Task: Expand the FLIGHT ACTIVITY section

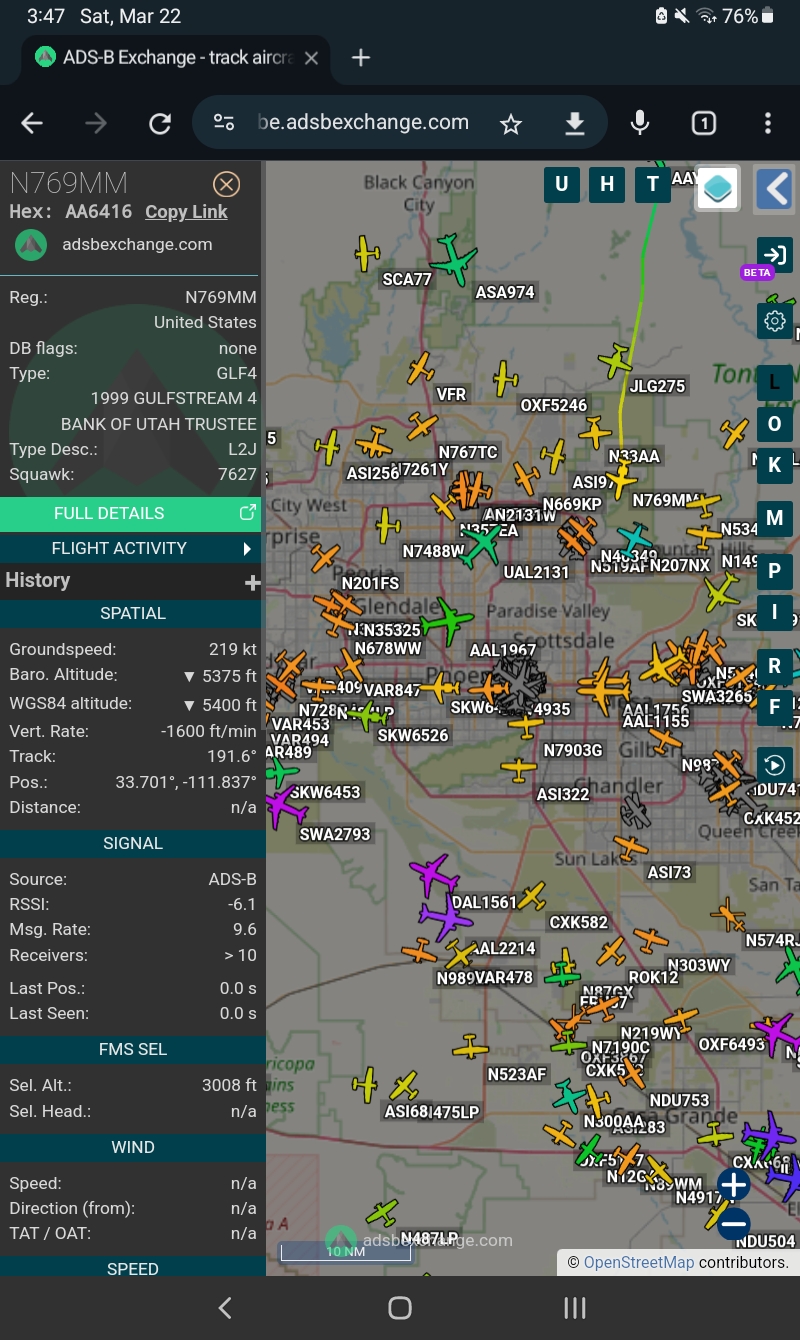Action: coord(130,548)
